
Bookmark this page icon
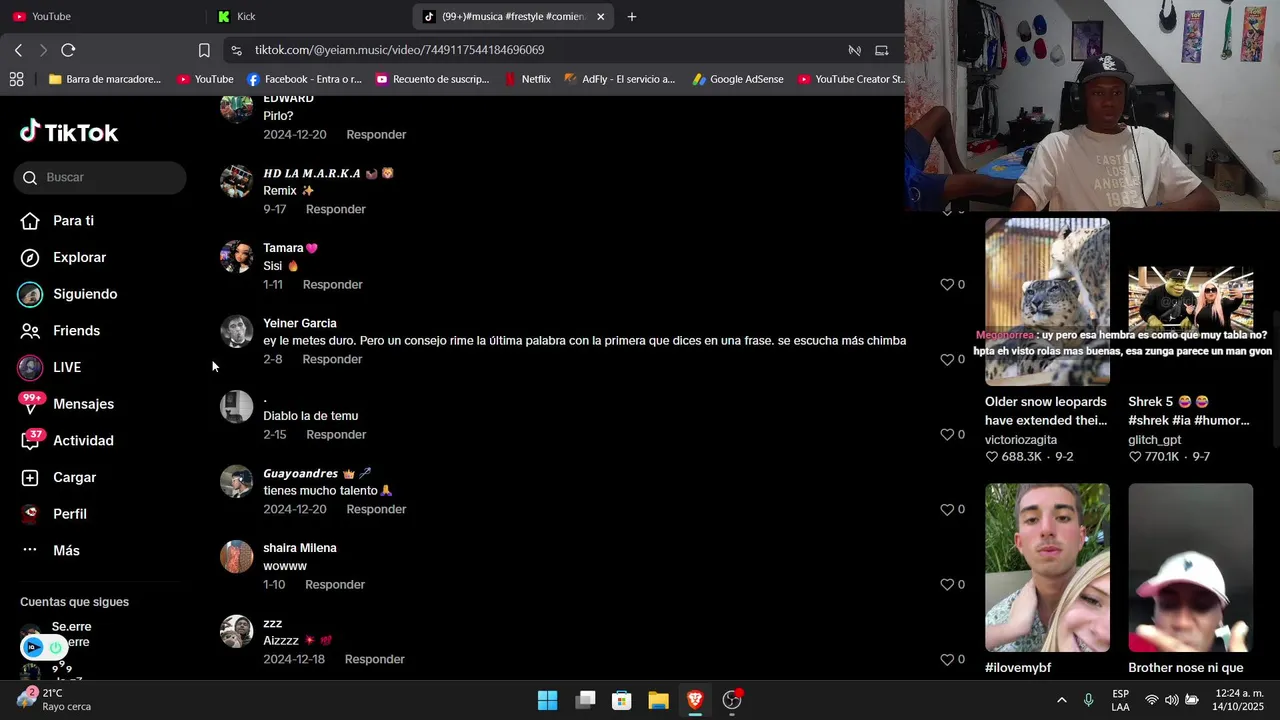204,50
